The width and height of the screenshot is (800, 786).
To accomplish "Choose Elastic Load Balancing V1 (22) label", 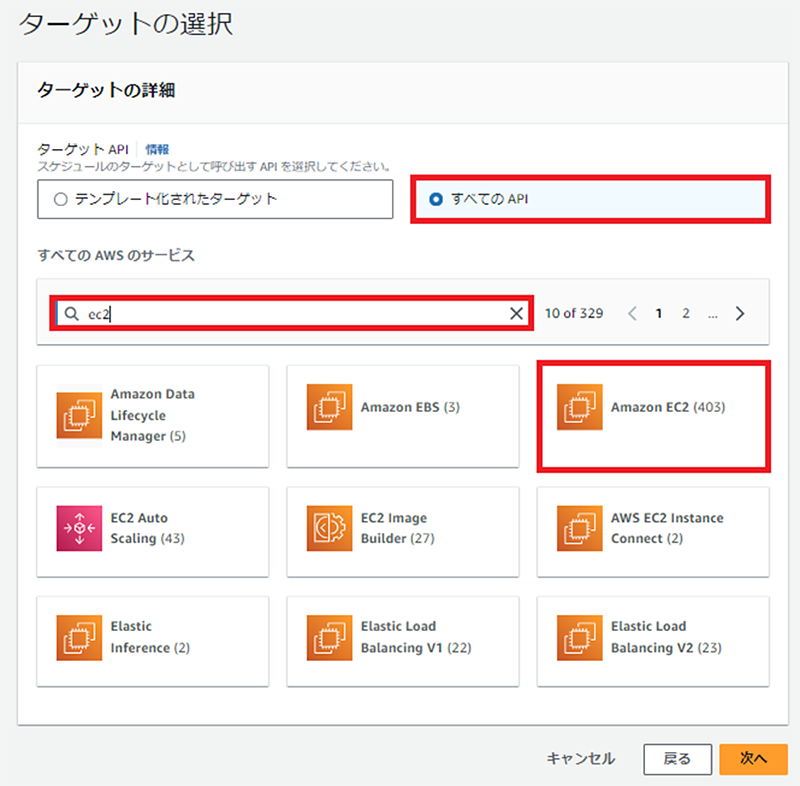I will (416, 637).
